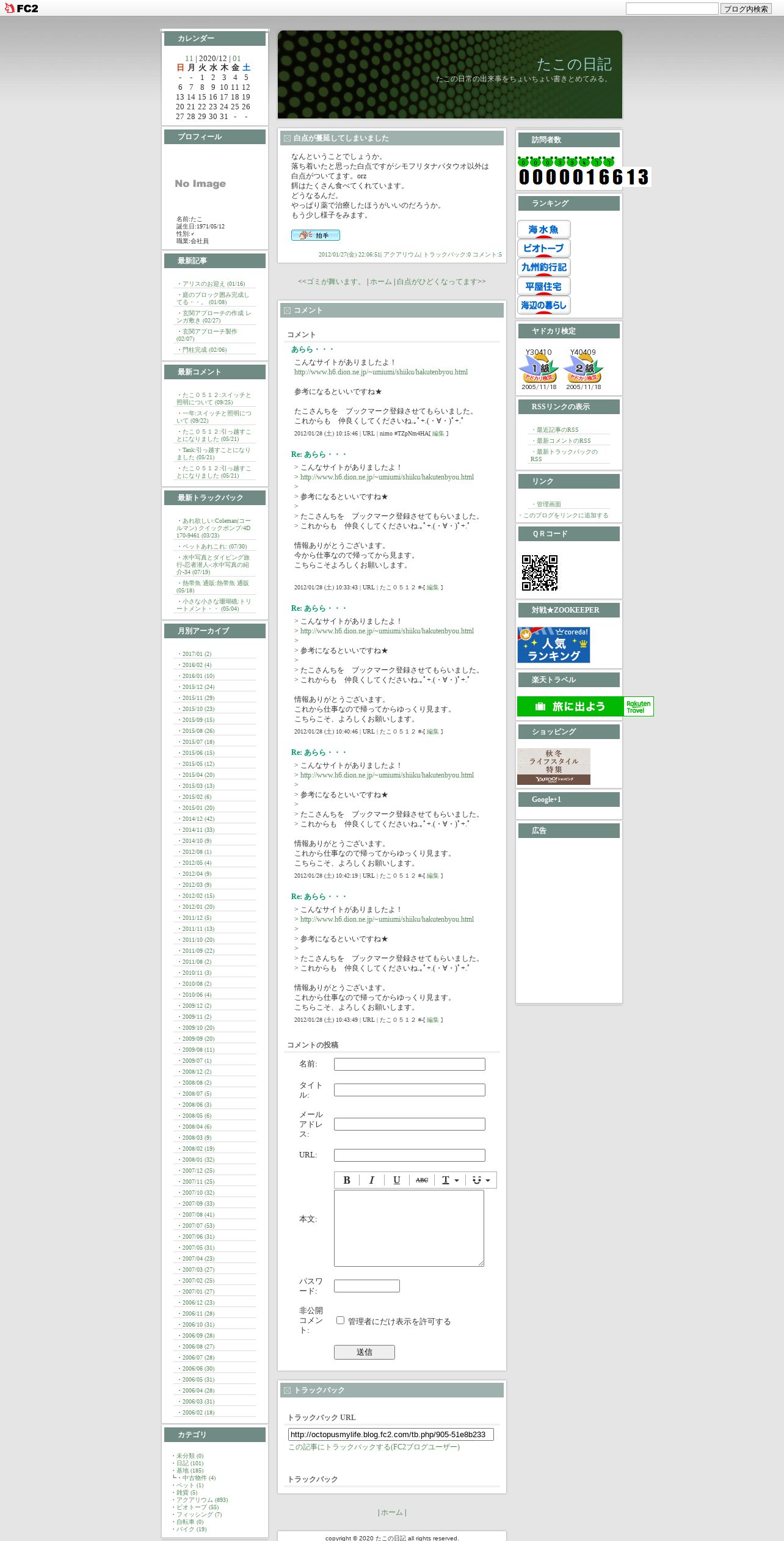Focus the メールアドレス input field
The height and width of the screenshot is (1541, 784).
409,1124
